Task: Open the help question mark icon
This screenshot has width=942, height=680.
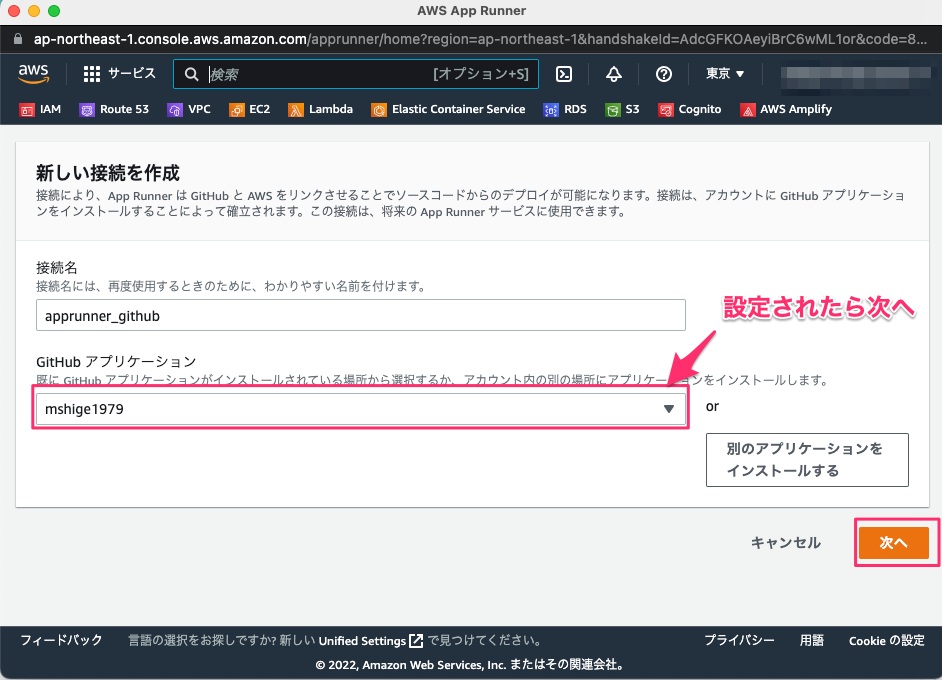Action: [663, 74]
